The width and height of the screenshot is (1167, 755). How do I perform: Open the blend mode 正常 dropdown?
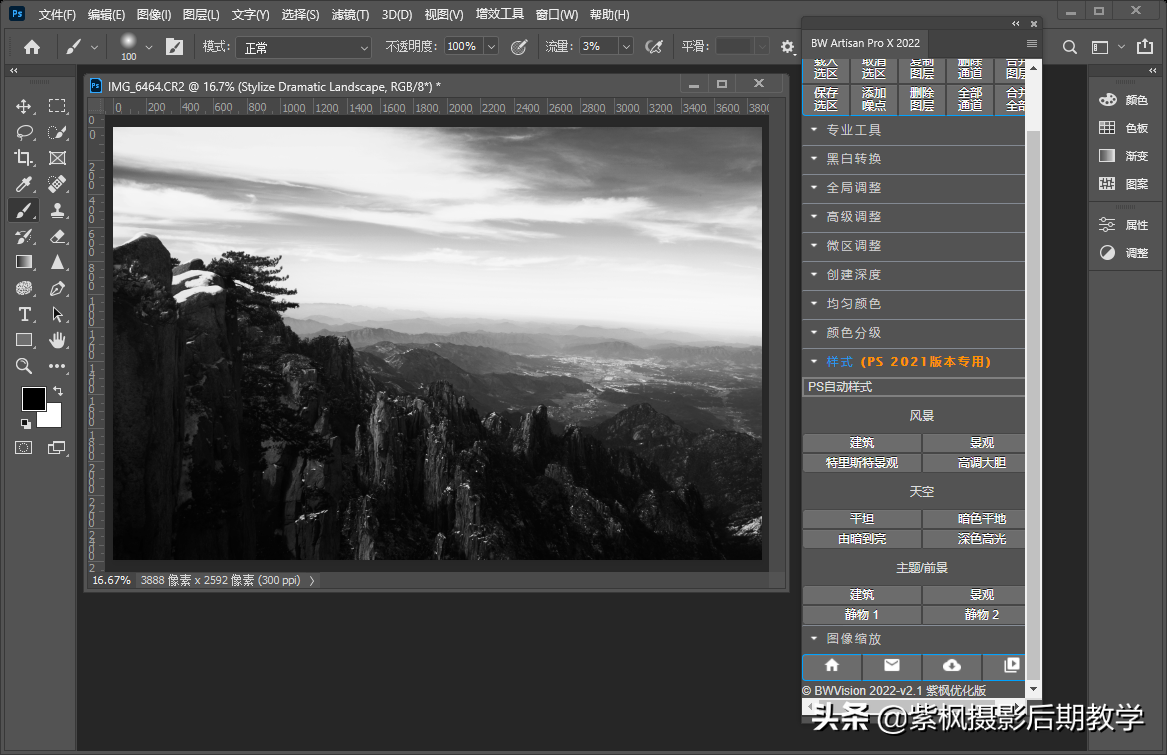[304, 47]
